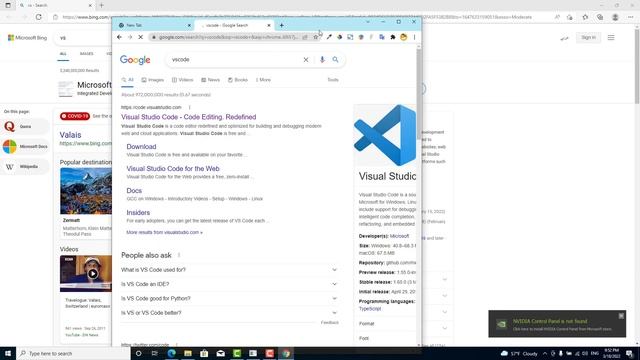Open Visual Studio Code - Code Editing. Redefined
The width and height of the screenshot is (640, 360).
(x=189, y=117)
